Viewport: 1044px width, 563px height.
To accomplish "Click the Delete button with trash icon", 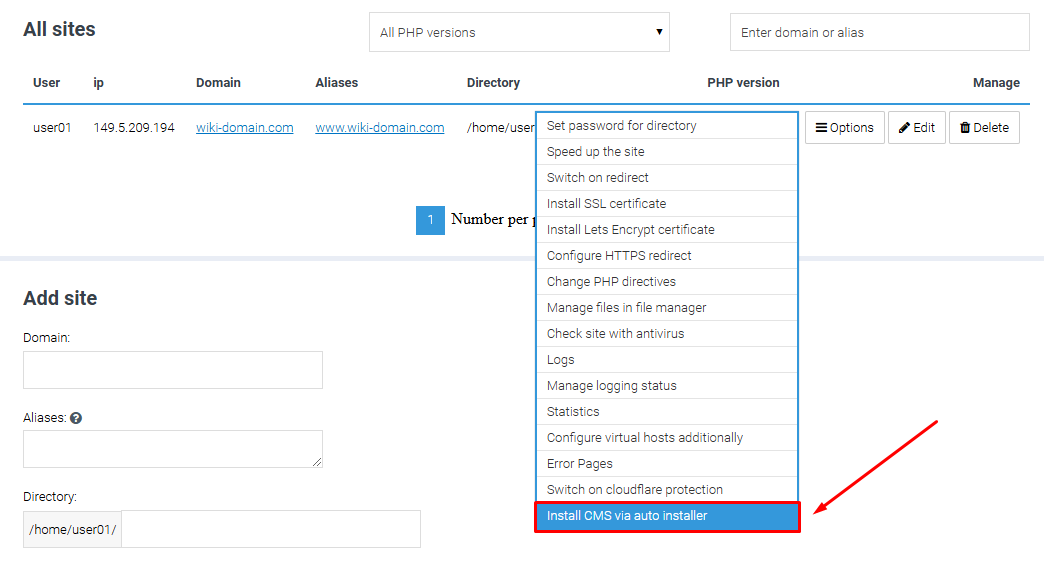I will [x=984, y=128].
